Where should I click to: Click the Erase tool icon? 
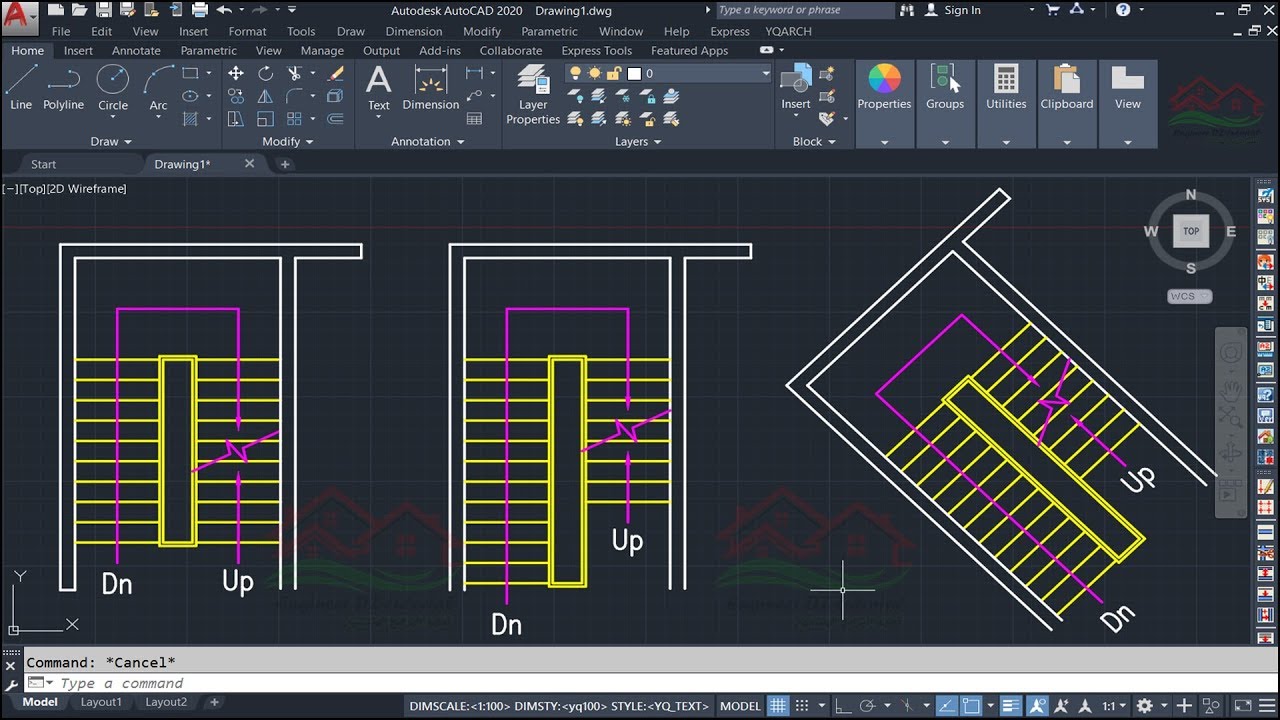(336, 73)
